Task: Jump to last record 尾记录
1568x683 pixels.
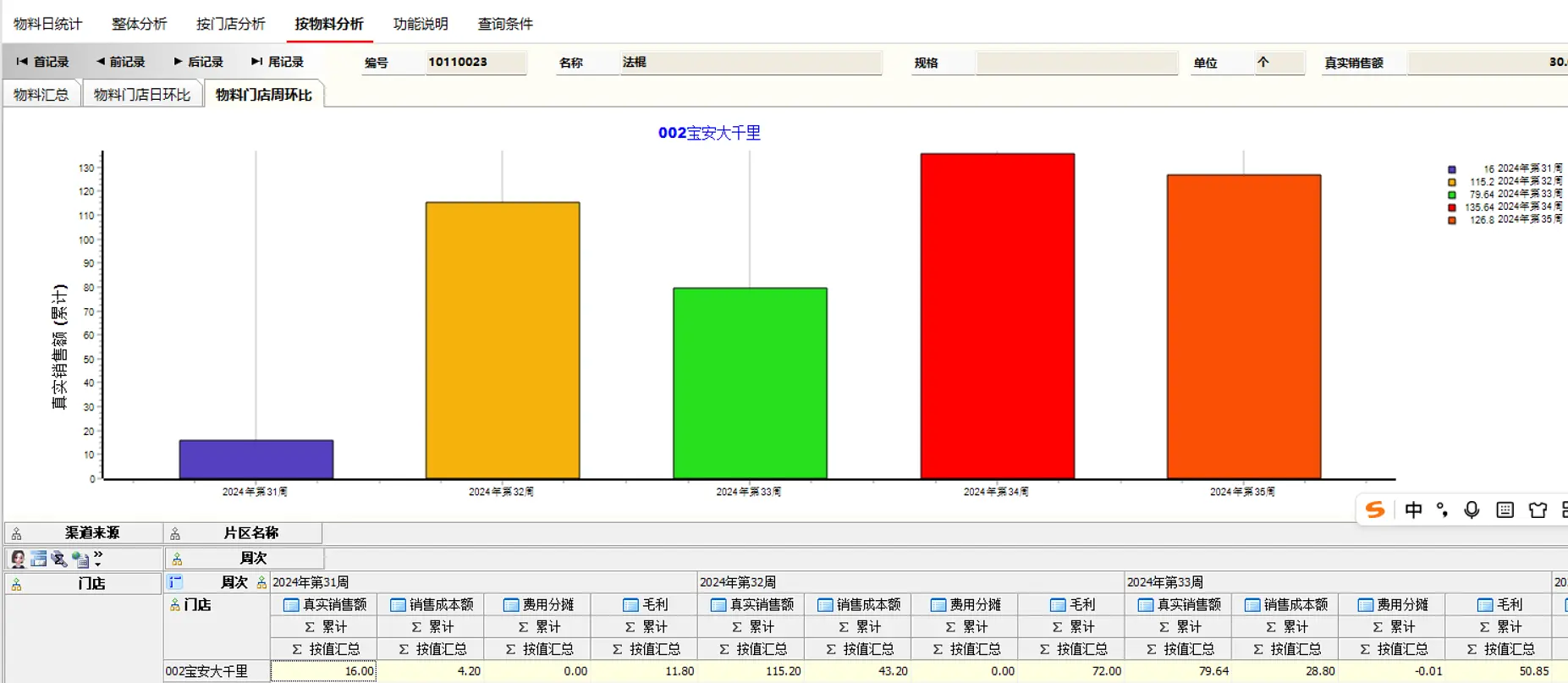Action: (x=278, y=62)
